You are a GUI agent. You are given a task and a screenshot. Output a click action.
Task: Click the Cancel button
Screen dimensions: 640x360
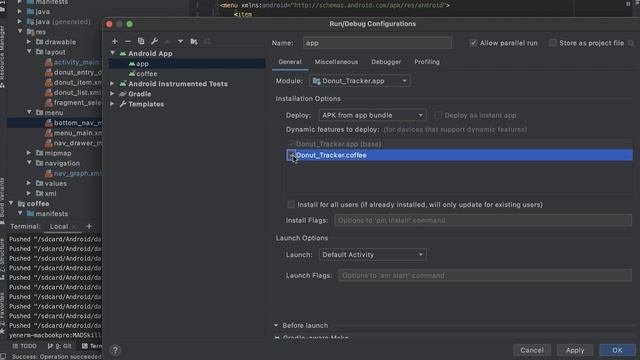pos(532,350)
